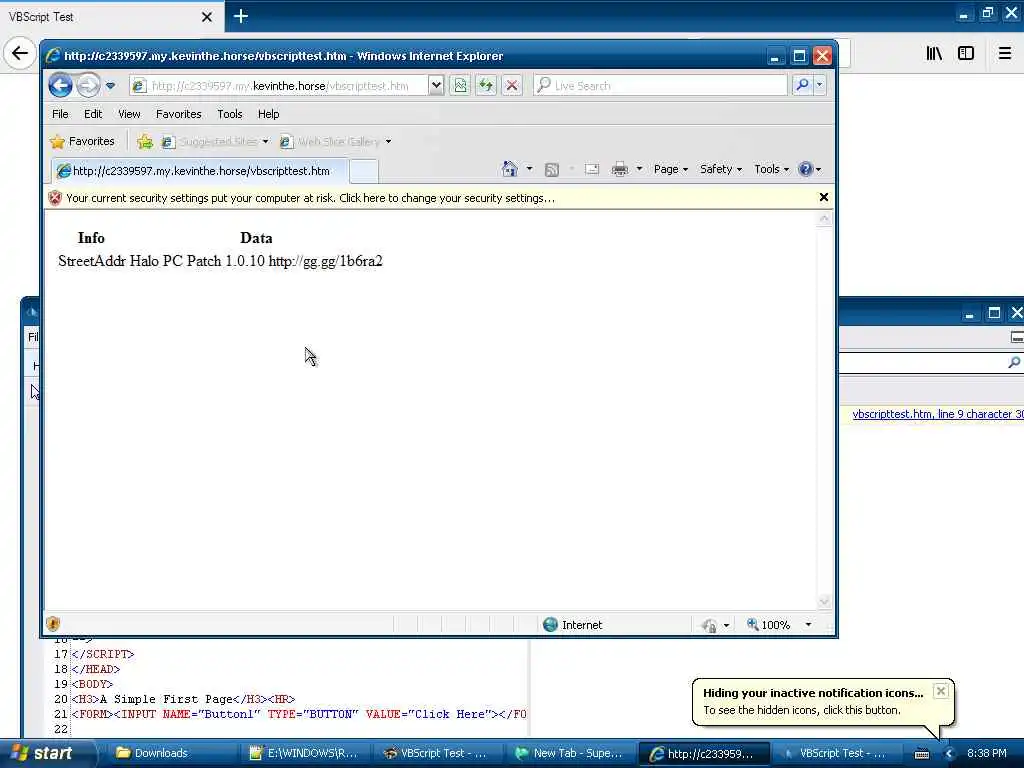
Task: Open a new tab in the background browser
Action: pos(241,16)
